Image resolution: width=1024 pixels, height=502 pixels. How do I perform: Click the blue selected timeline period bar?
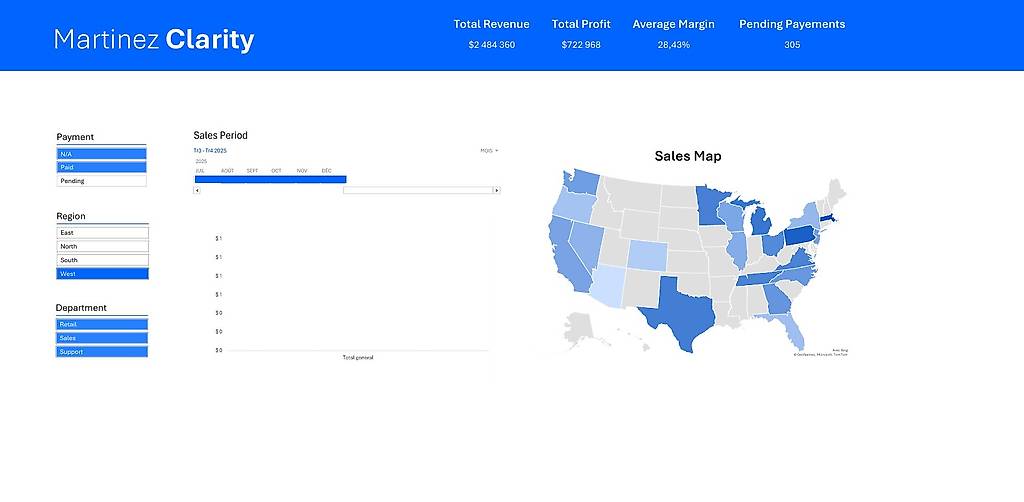pos(270,180)
